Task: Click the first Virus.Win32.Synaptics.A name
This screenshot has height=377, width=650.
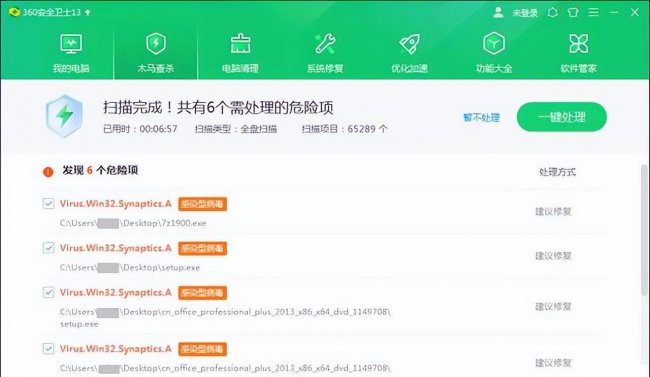Action: (116, 204)
